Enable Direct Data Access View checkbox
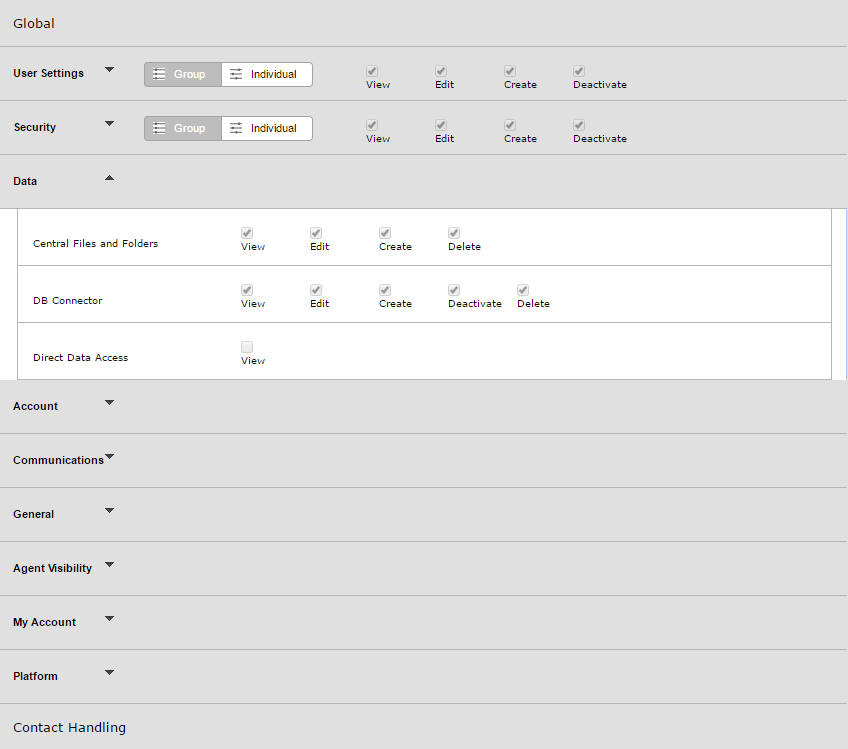Viewport: 848px width, 749px height. coord(247,347)
